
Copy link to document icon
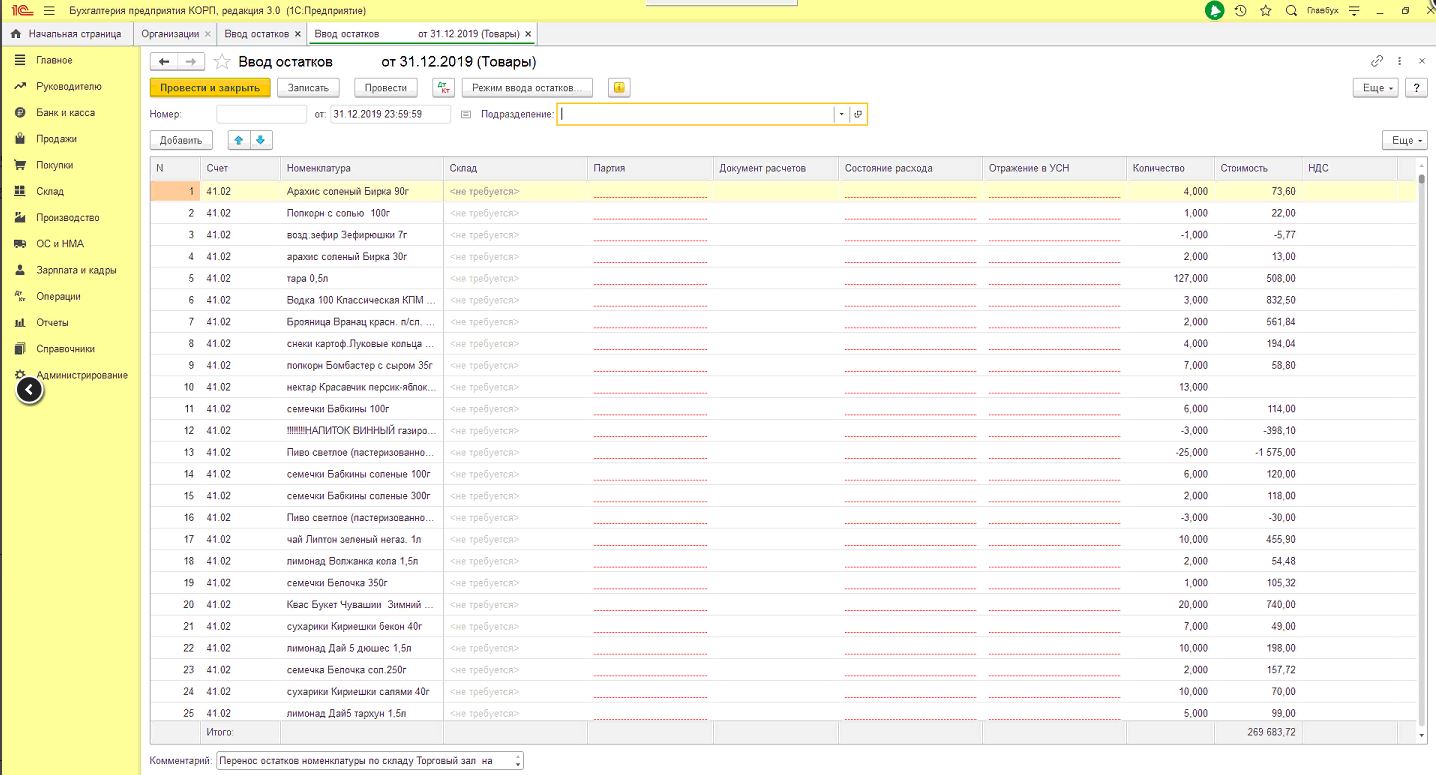pyautogui.click(x=1377, y=61)
